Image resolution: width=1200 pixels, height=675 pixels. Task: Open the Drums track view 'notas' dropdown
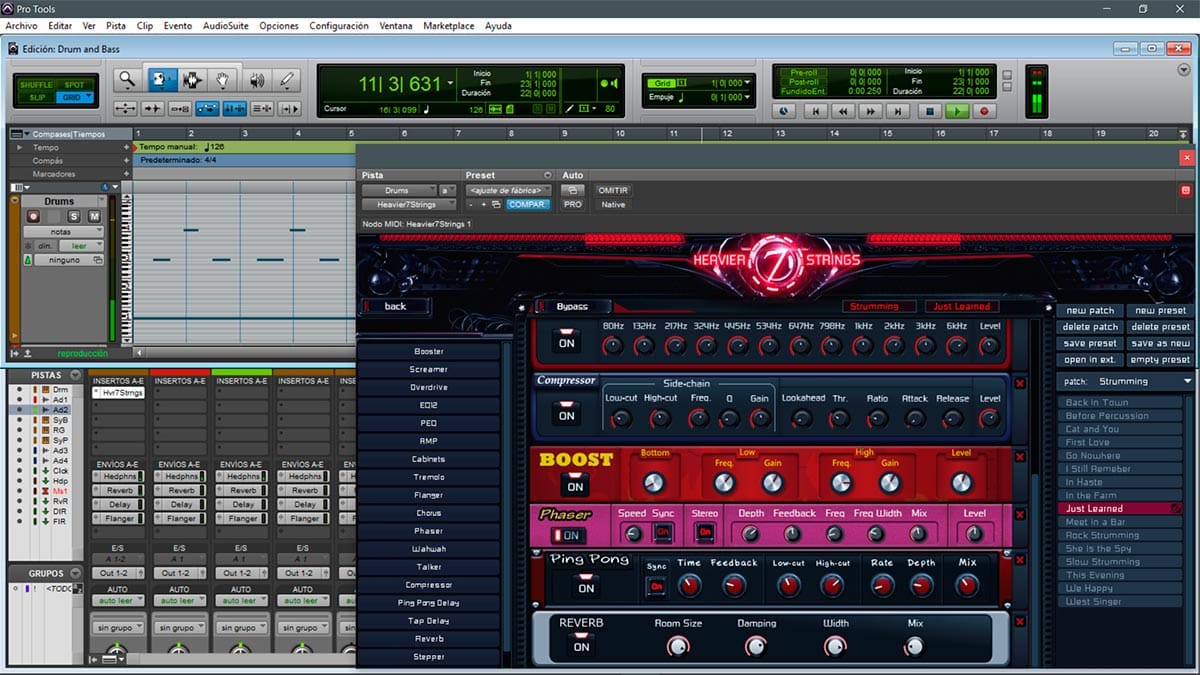pyautogui.click(x=63, y=231)
